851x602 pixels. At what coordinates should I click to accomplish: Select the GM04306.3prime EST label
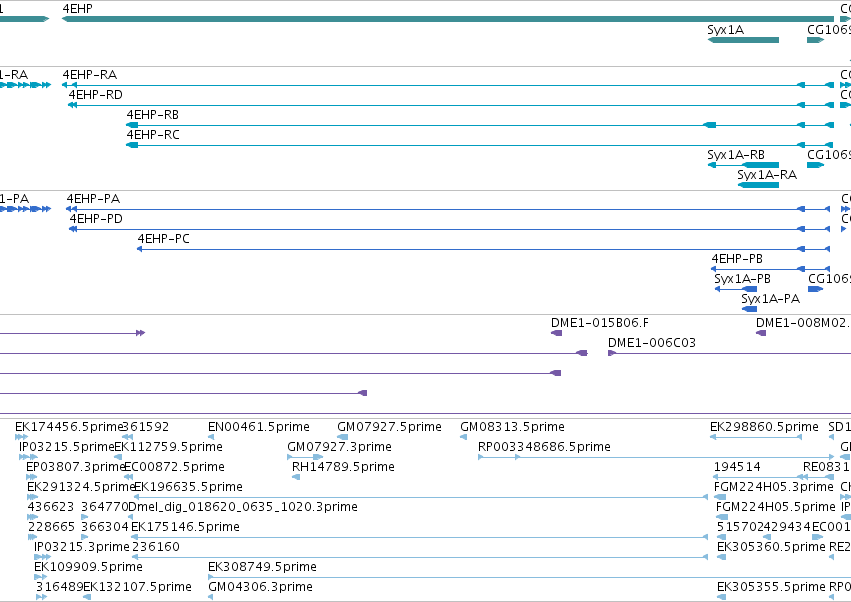click(260, 587)
